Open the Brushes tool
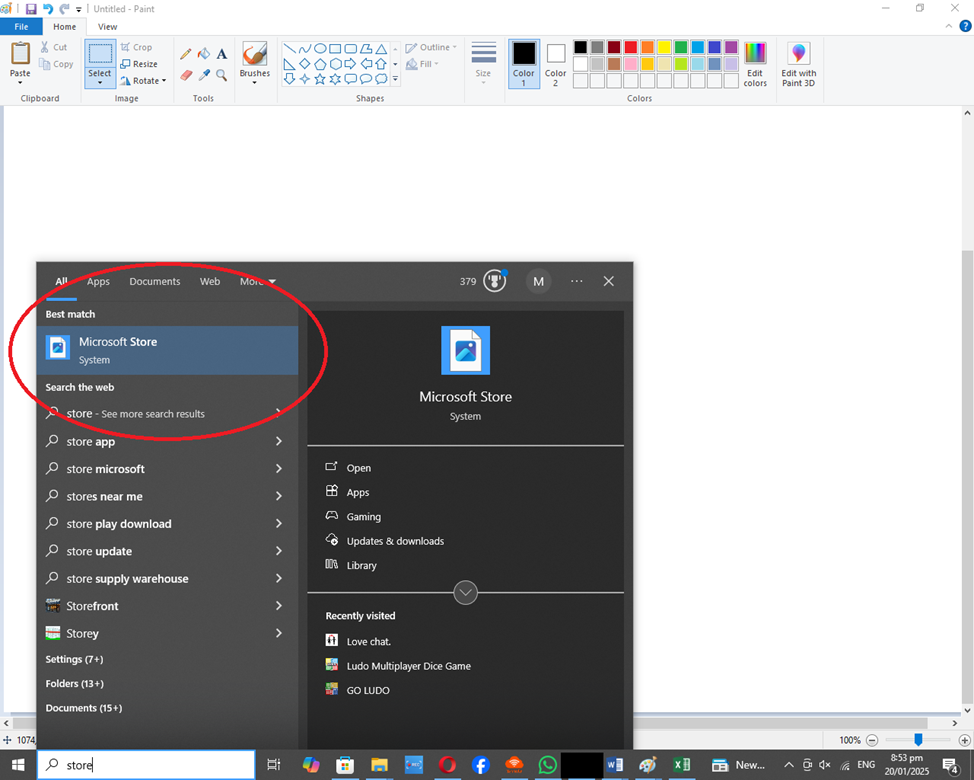Viewport: 974px width, 780px height. [255, 62]
